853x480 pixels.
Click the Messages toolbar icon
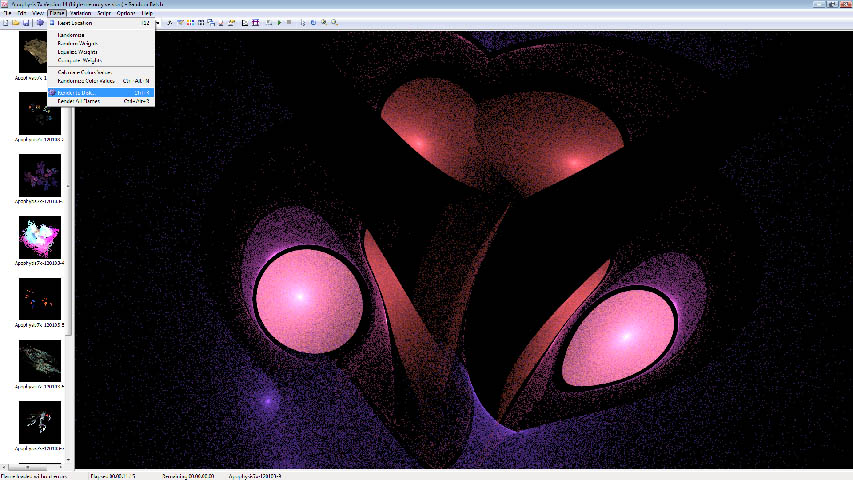[x=221, y=23]
